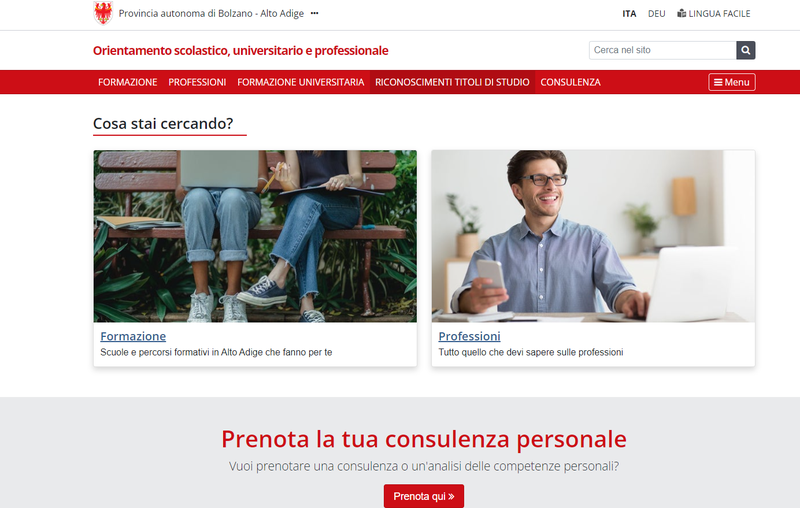Click the Formazione card title link
800x508 pixels.
point(133,336)
